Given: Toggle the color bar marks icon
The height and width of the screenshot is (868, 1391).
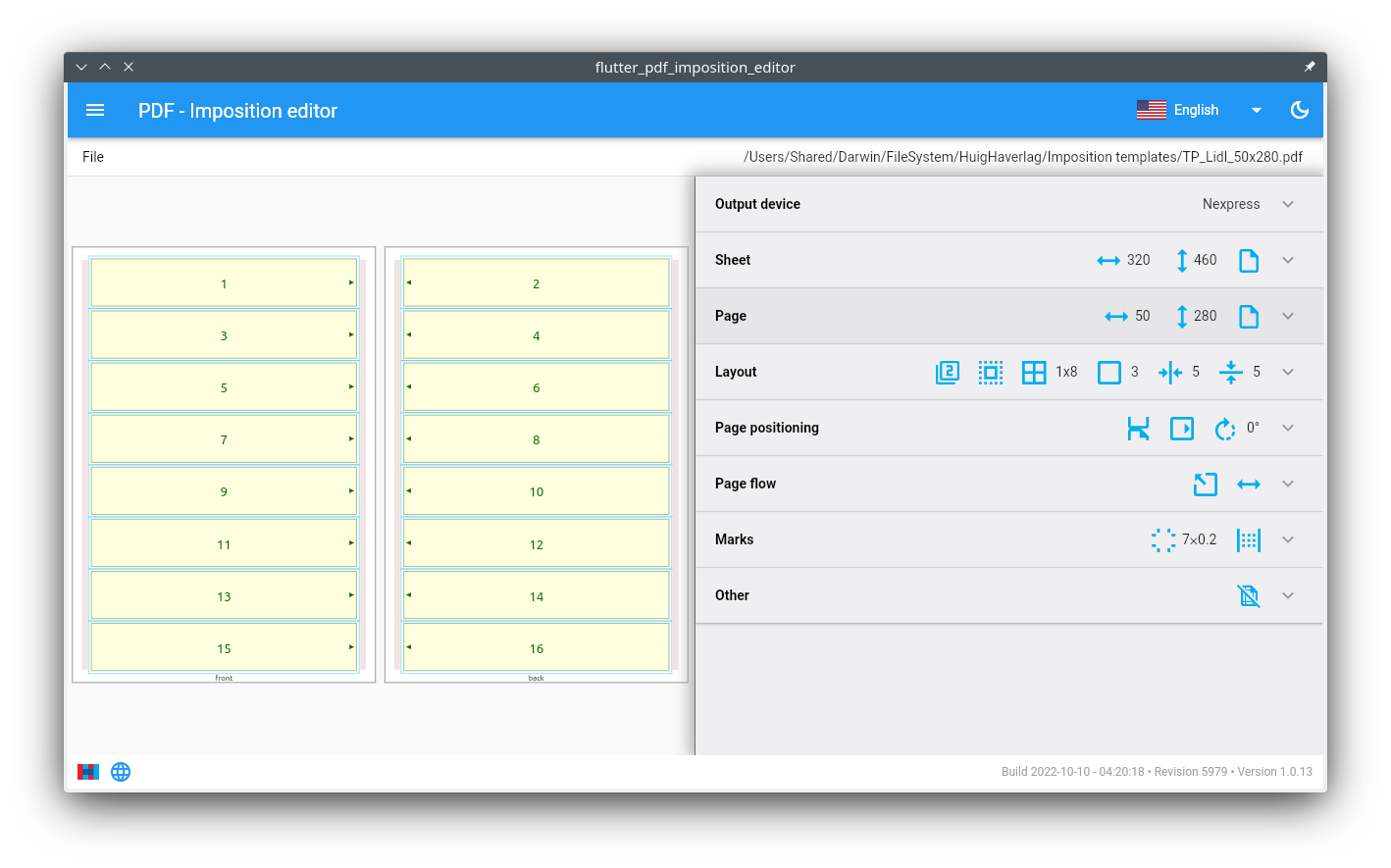Looking at the screenshot, I should 1248,540.
